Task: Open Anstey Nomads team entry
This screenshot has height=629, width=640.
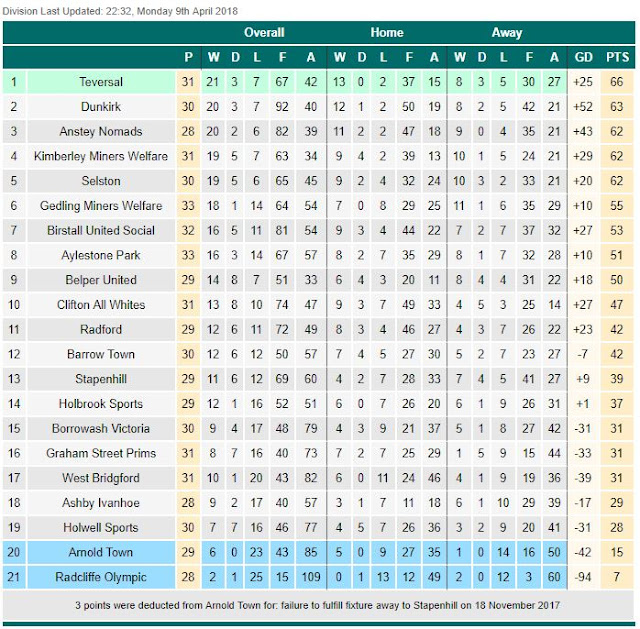Action: point(101,131)
